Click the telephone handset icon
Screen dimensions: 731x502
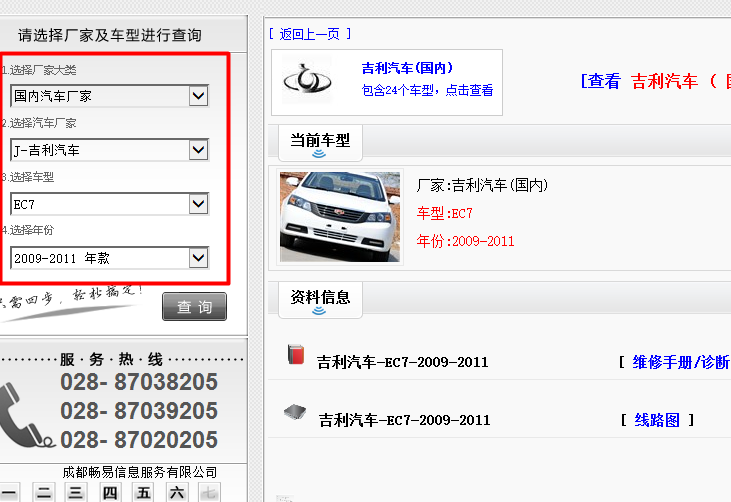pyautogui.click(x=26, y=415)
